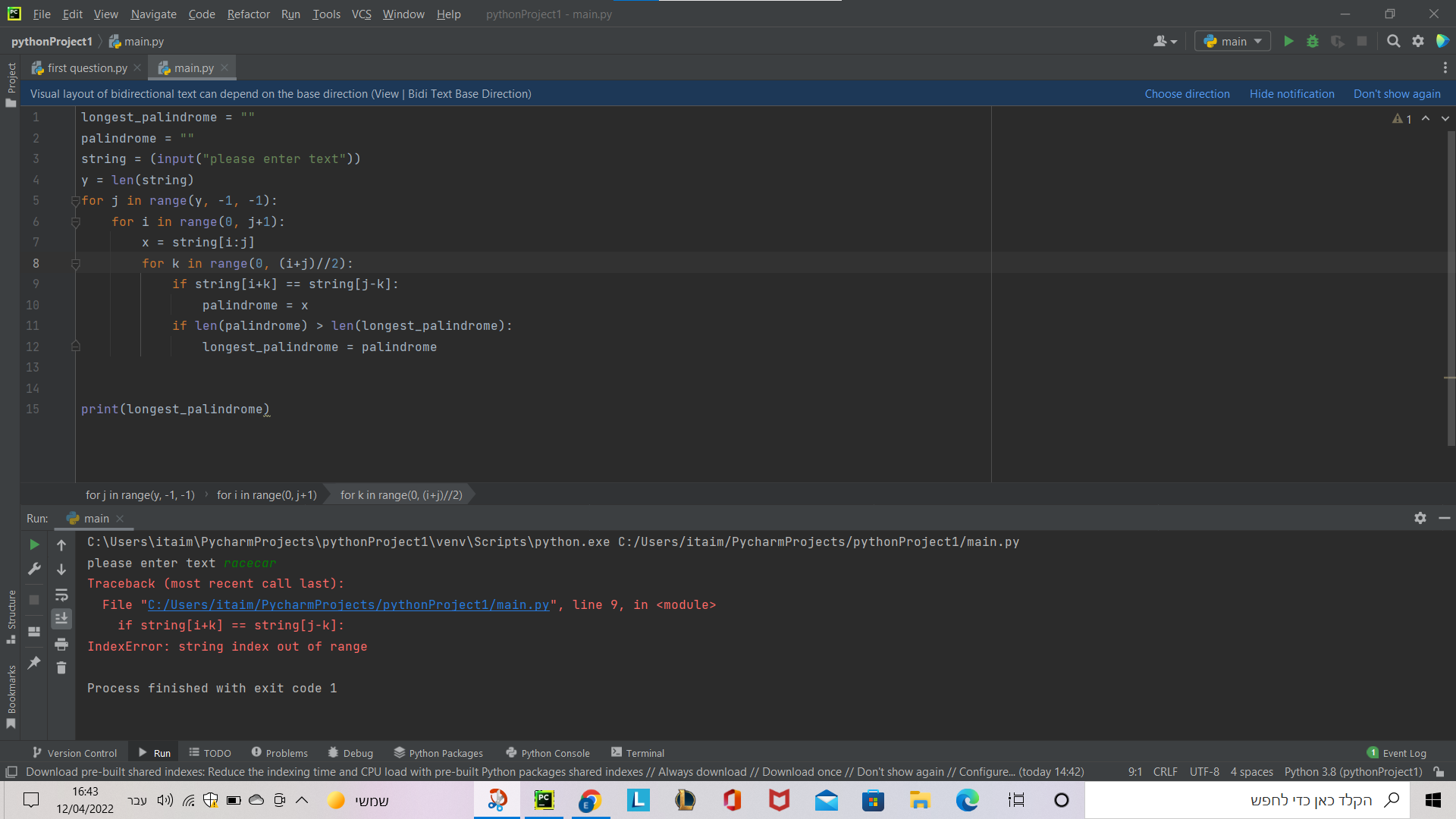Open main.py traceback file link
The height and width of the screenshot is (819, 1456).
click(348, 604)
